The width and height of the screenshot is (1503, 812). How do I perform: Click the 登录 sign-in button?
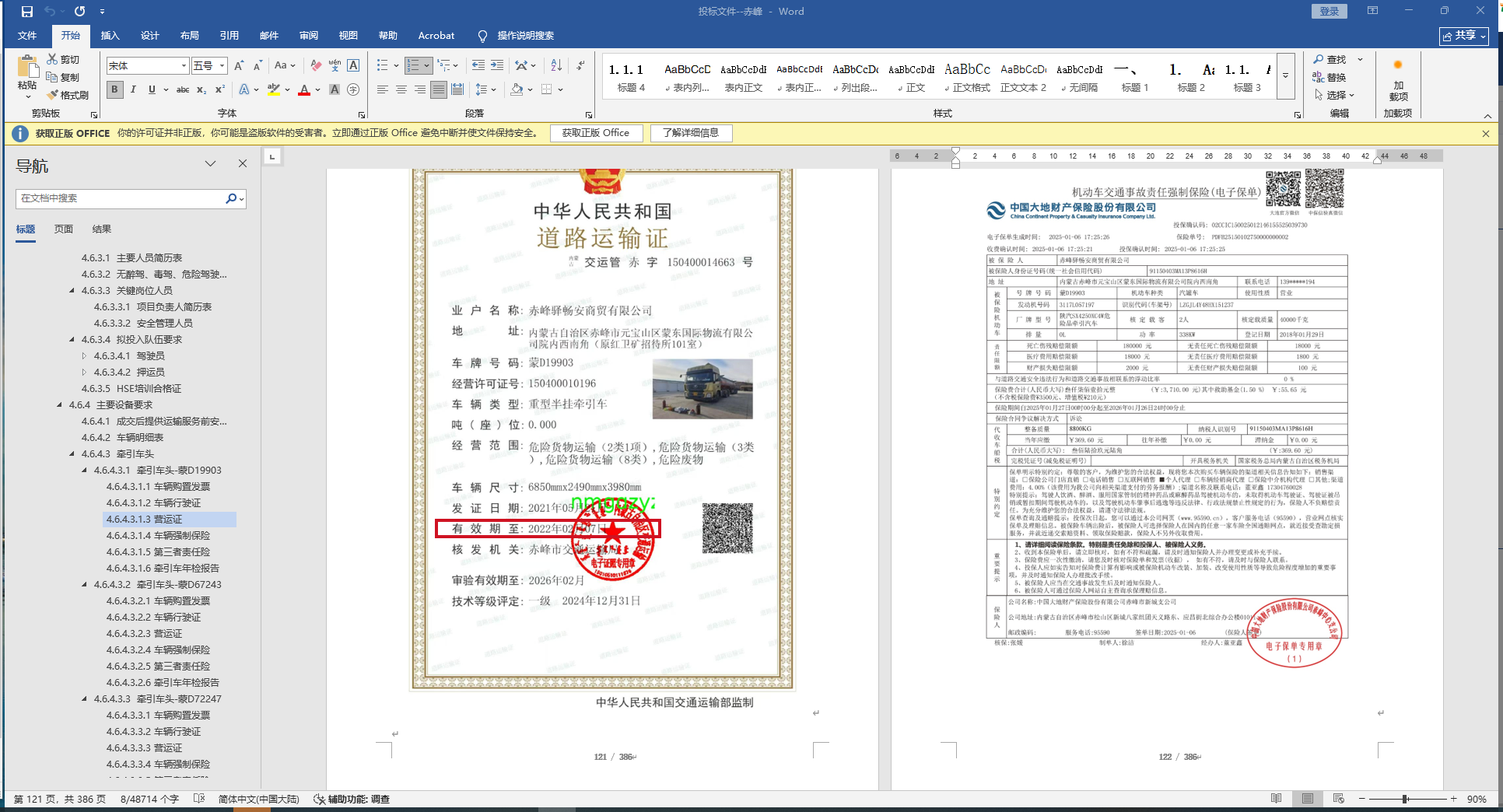pyautogui.click(x=1330, y=11)
